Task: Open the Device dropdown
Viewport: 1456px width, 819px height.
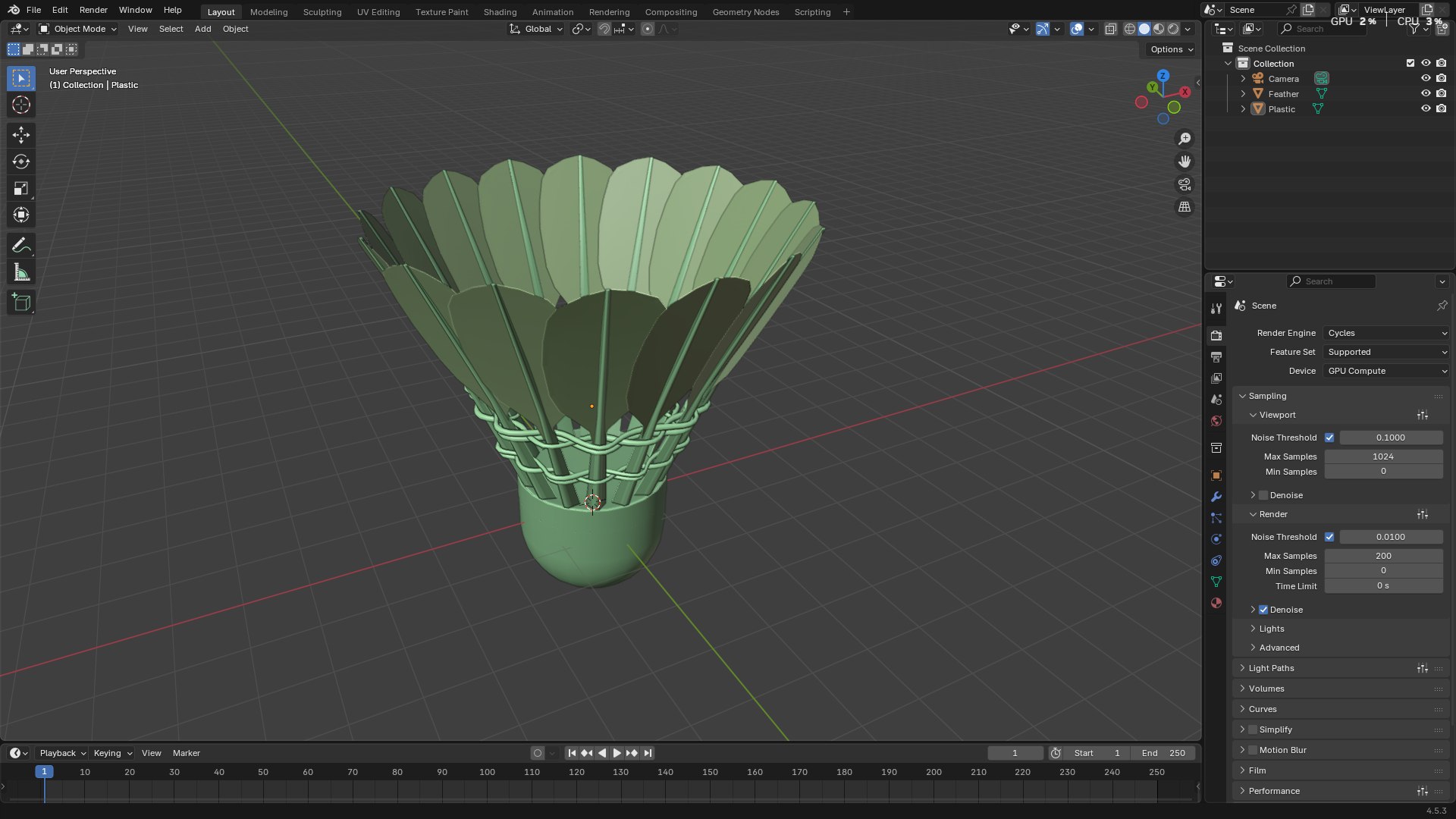Action: [1386, 371]
